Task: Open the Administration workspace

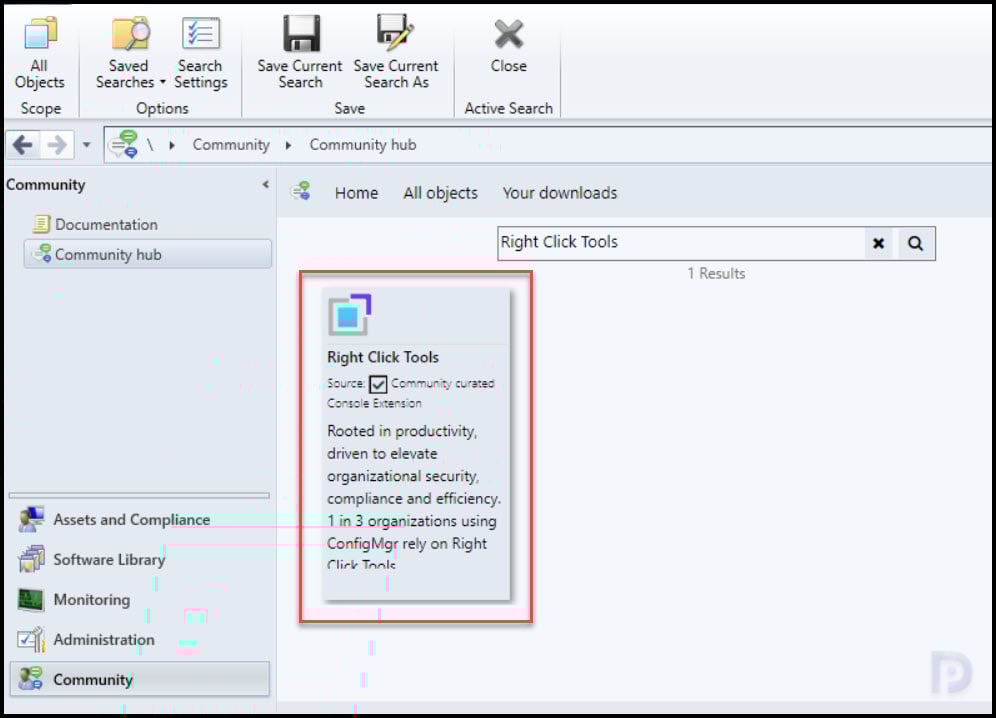Action: (x=104, y=640)
